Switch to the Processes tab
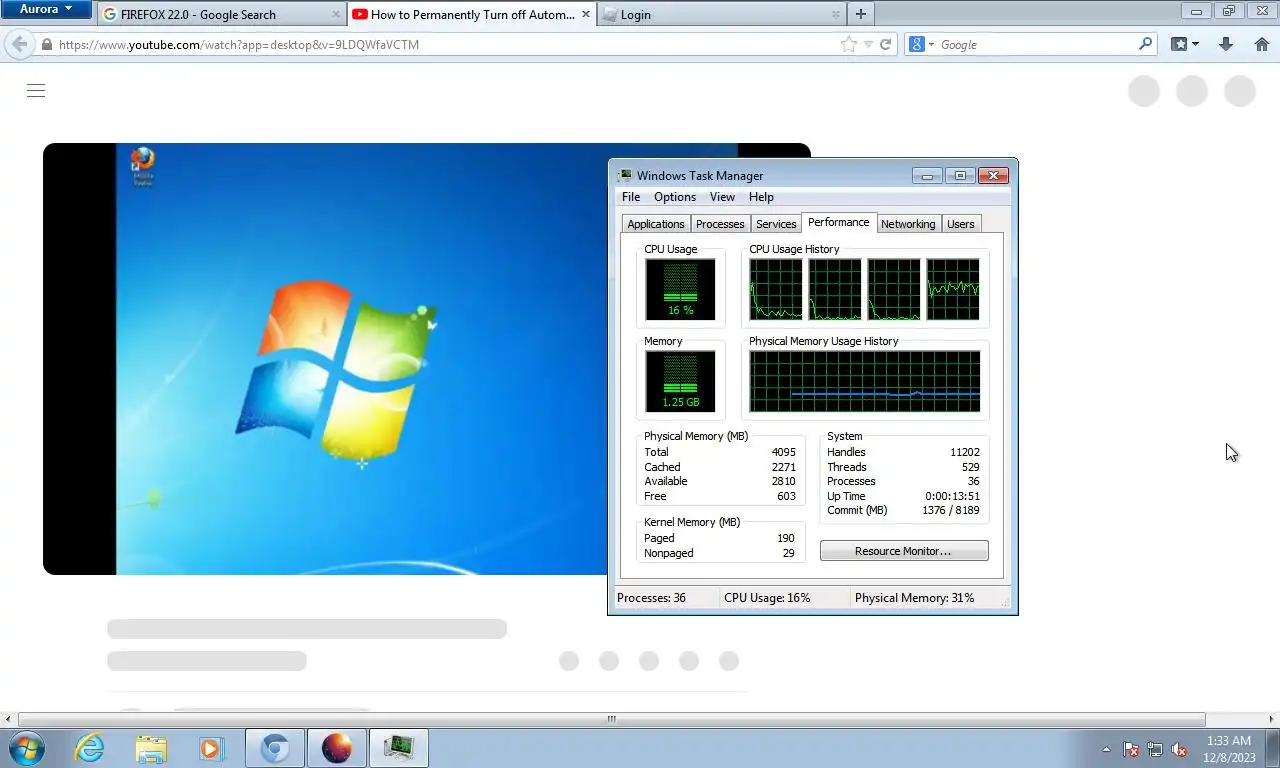This screenshot has width=1280, height=768. [x=720, y=224]
